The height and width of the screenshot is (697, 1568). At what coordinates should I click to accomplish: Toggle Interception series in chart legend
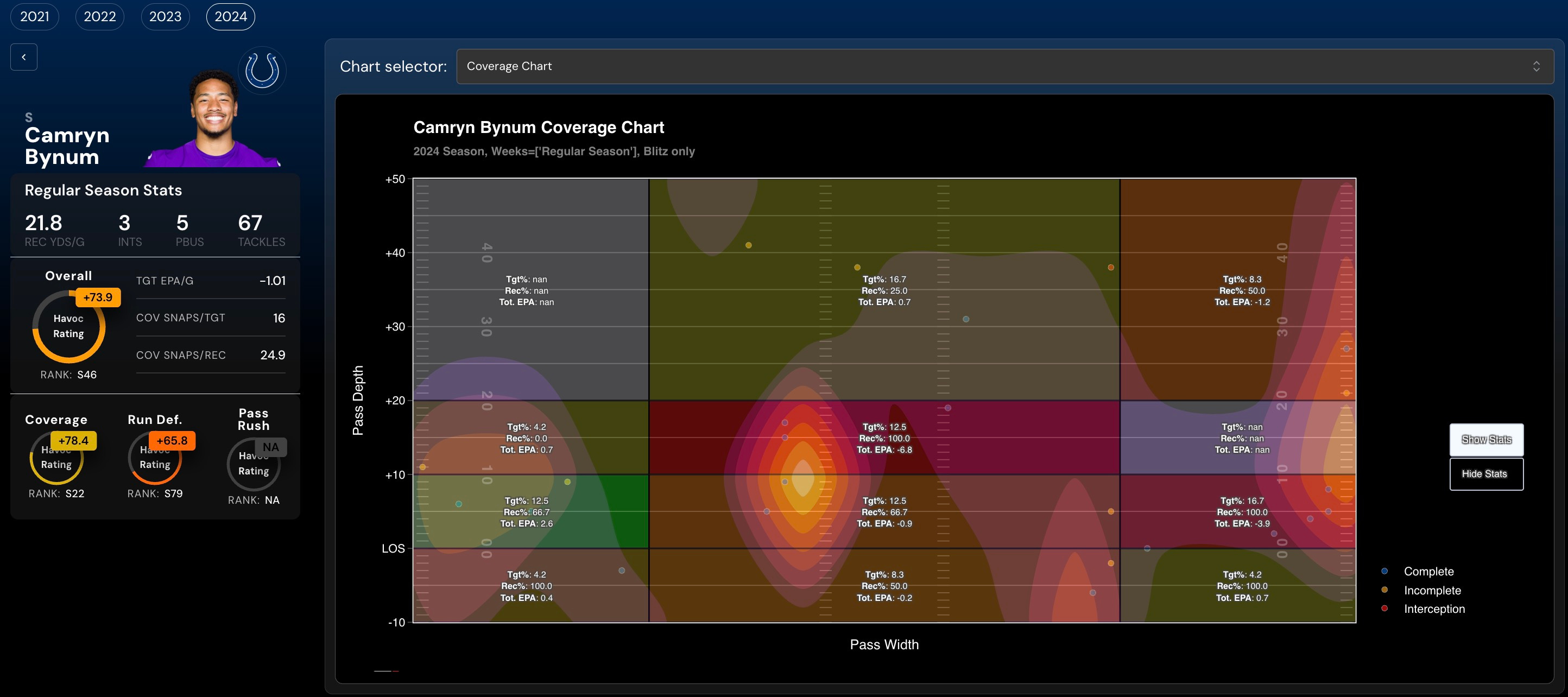pyautogui.click(x=1433, y=610)
